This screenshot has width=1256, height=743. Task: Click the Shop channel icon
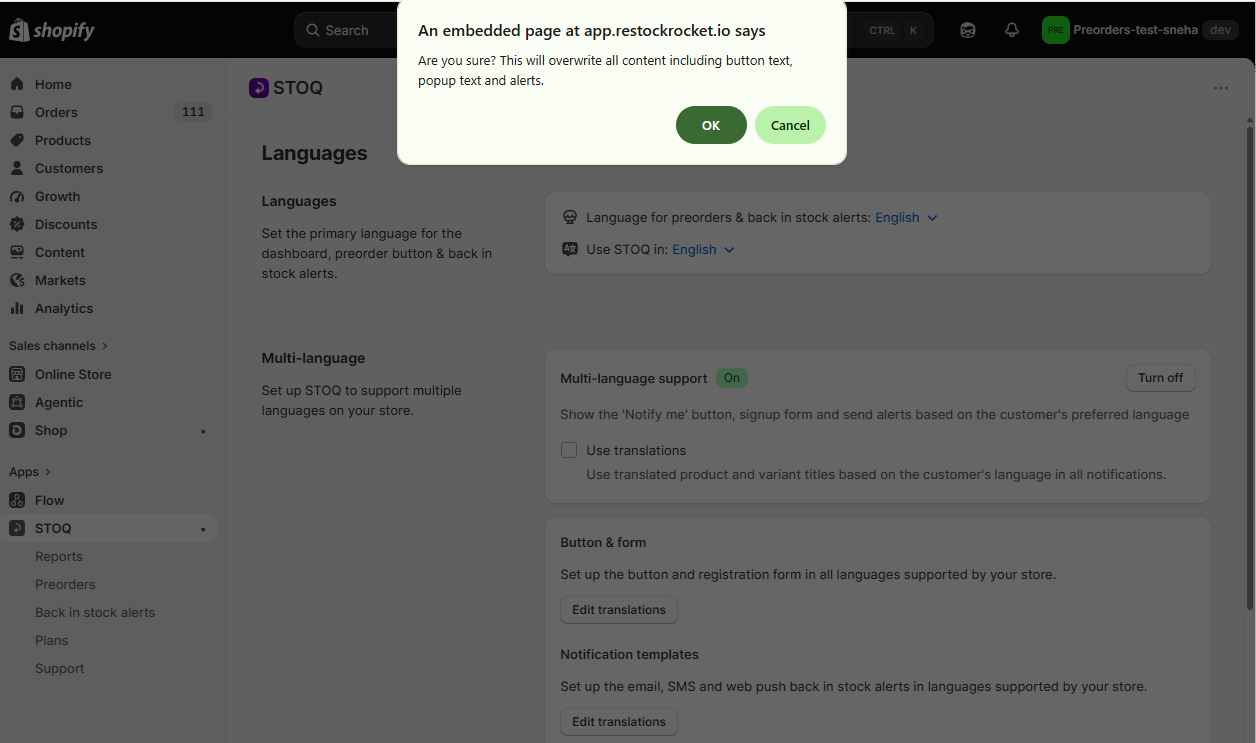[x=17, y=430]
